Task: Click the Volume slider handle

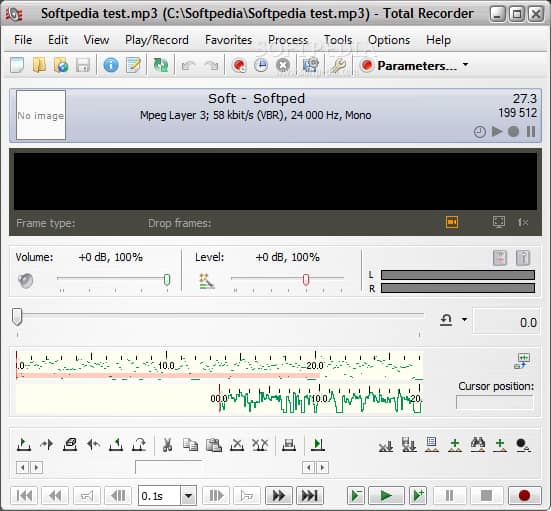Action: tap(167, 280)
